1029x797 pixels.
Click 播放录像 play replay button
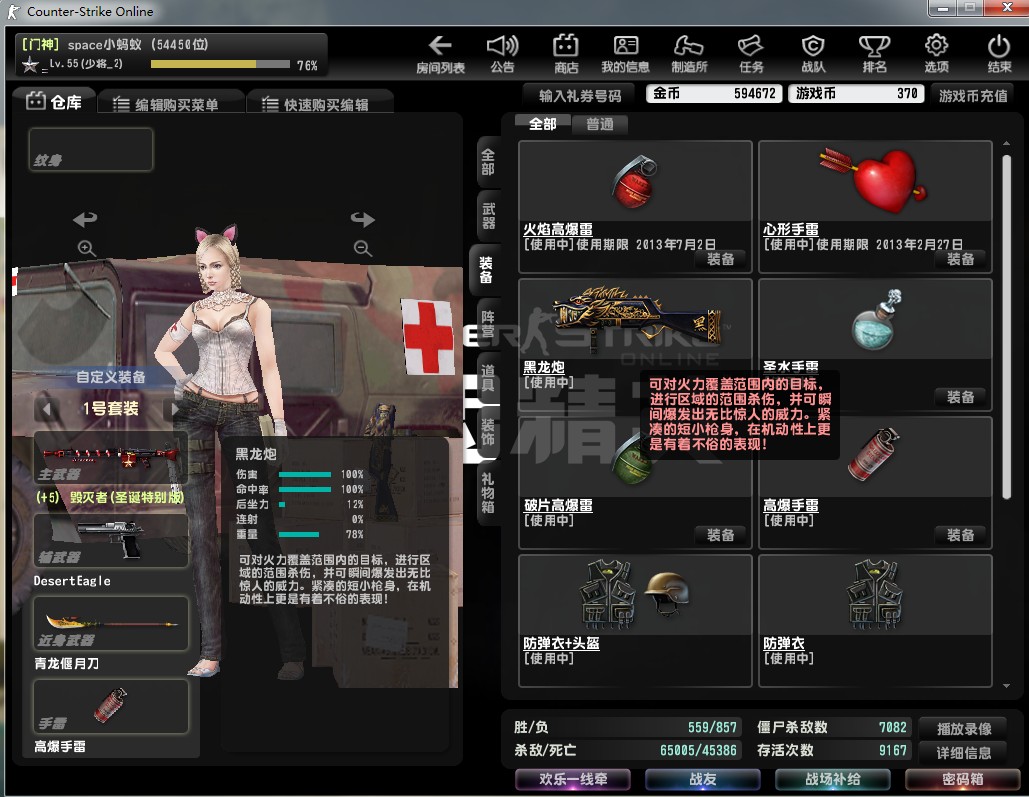[963, 728]
